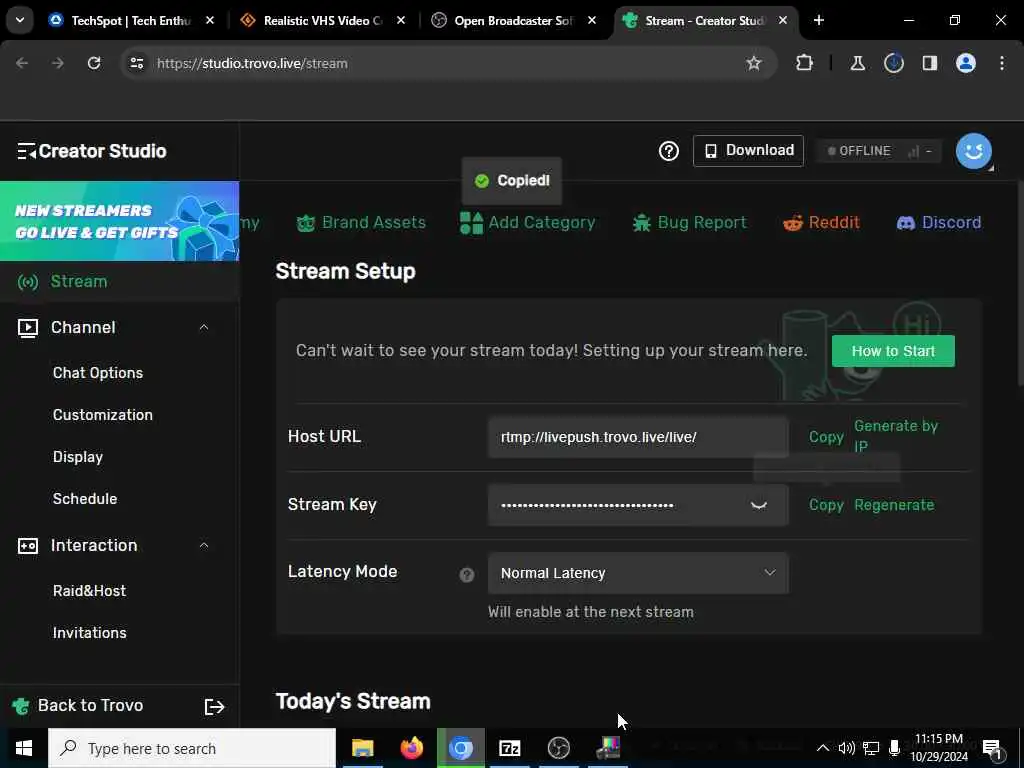This screenshot has height=768, width=1024.
Task: Open Customization settings page
Action: (103, 415)
